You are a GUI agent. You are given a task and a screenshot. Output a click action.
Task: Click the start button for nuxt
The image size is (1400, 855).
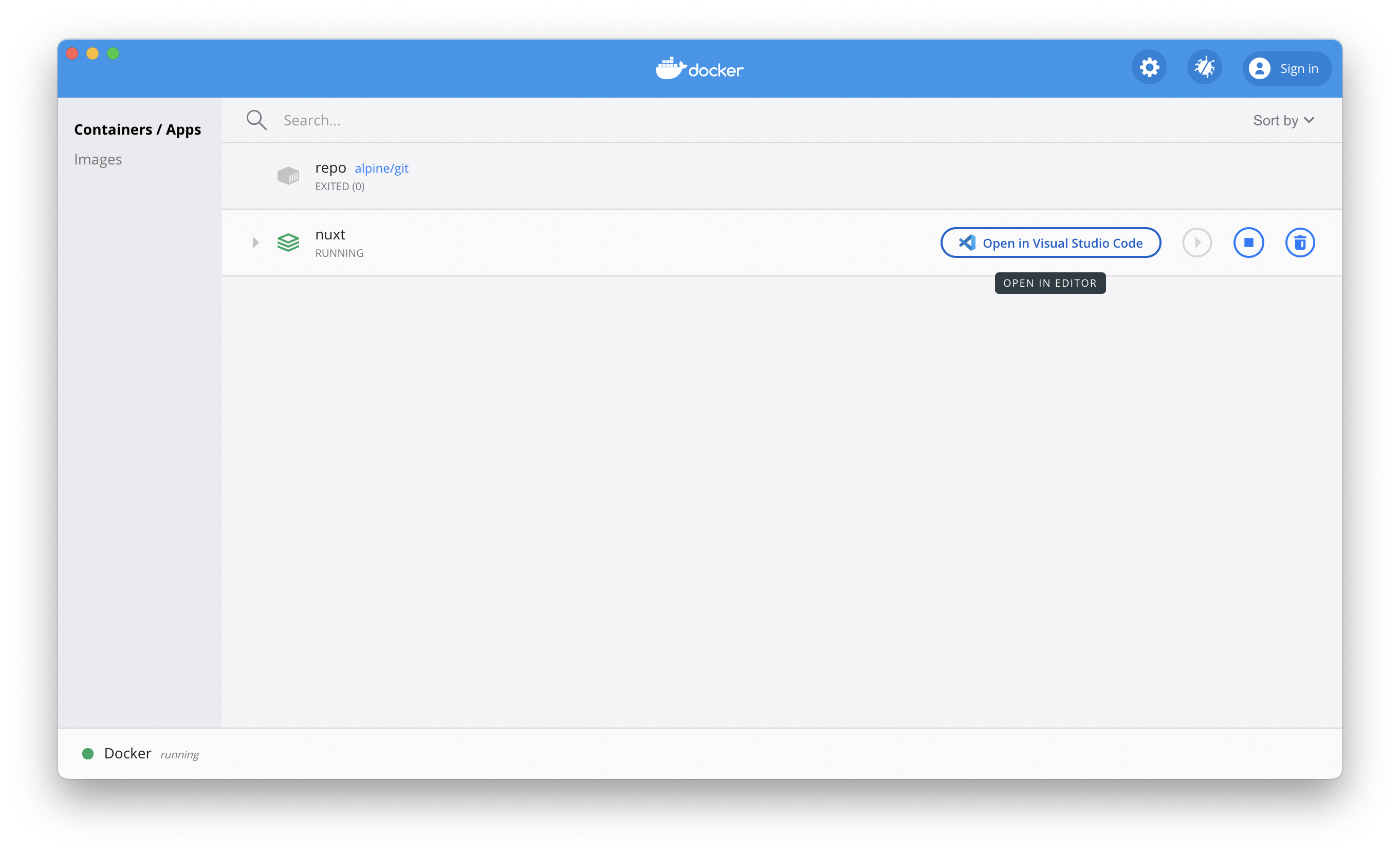(x=1196, y=243)
